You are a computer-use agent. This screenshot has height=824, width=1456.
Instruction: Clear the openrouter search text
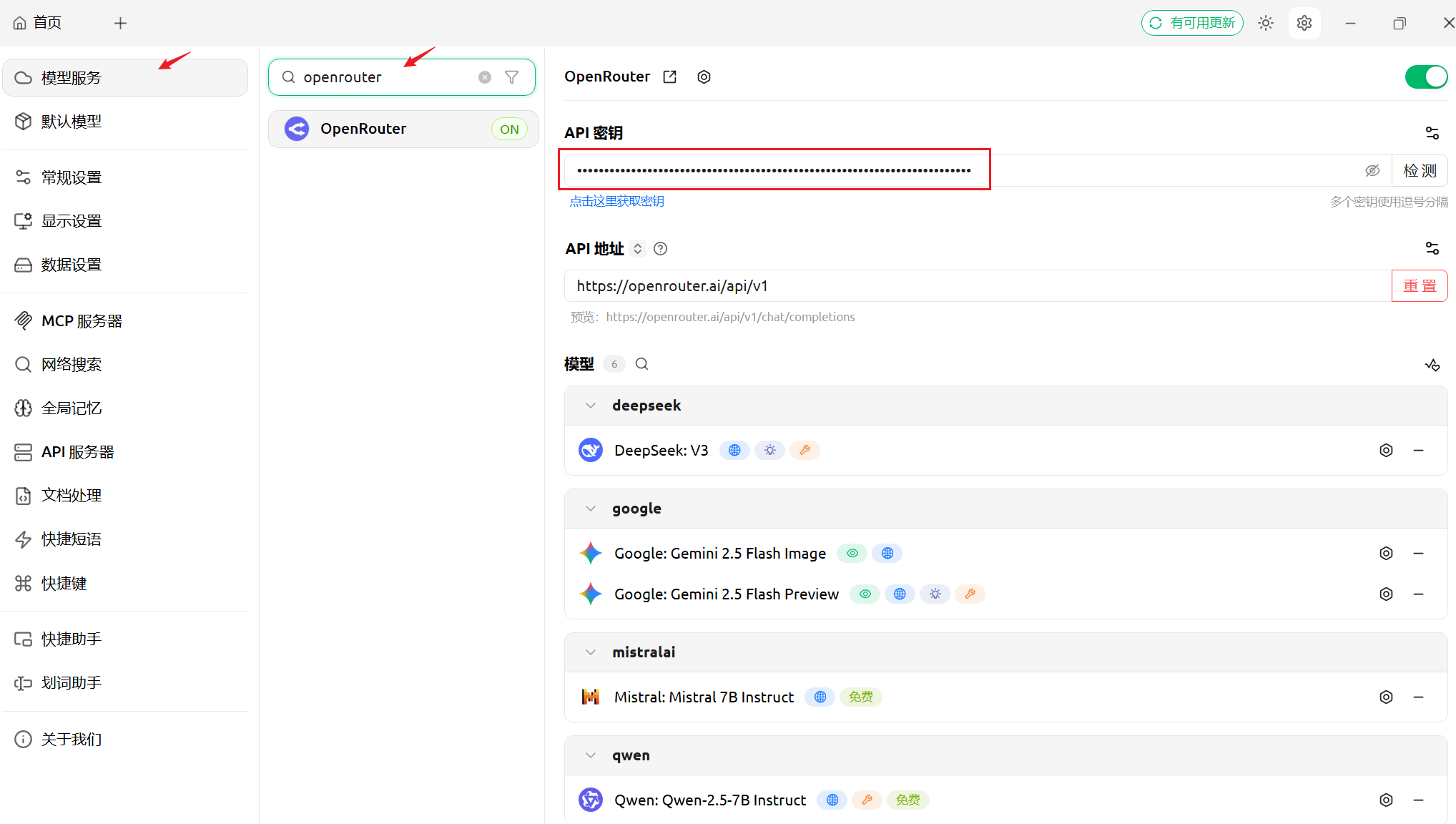tap(485, 77)
